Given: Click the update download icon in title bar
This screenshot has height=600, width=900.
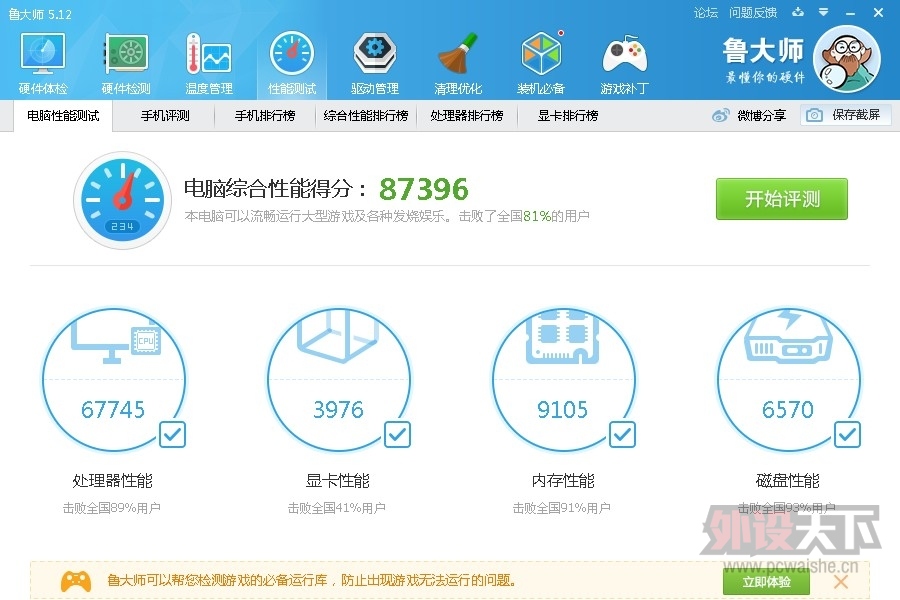Looking at the screenshot, I should click(x=797, y=13).
